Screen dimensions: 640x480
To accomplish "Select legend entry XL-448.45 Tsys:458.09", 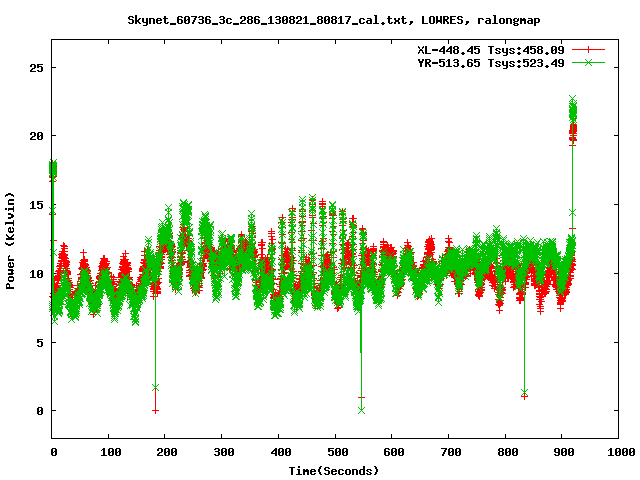I will tap(491, 50).
